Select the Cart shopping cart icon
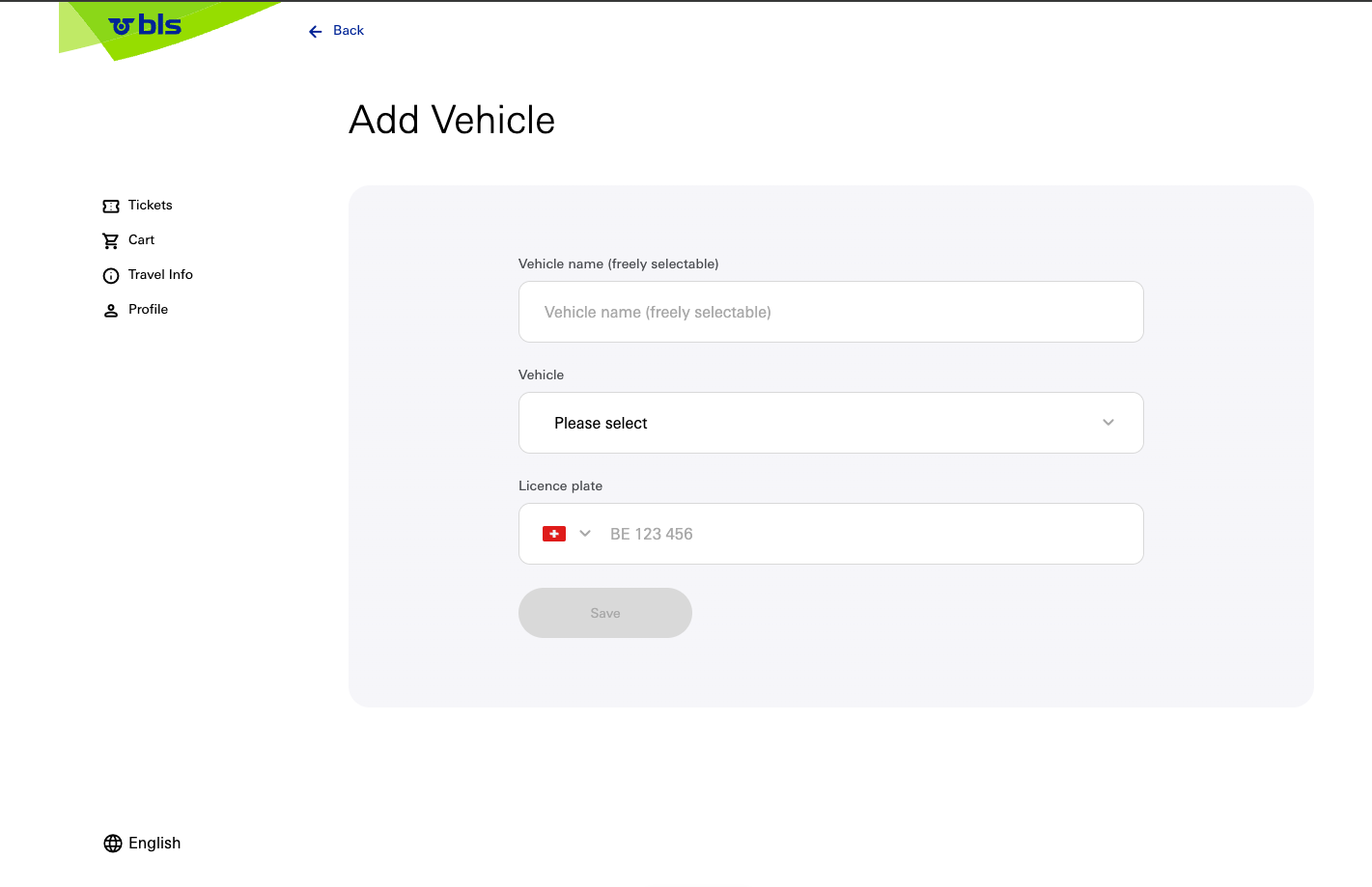The height and width of the screenshot is (887, 1372). [110, 239]
